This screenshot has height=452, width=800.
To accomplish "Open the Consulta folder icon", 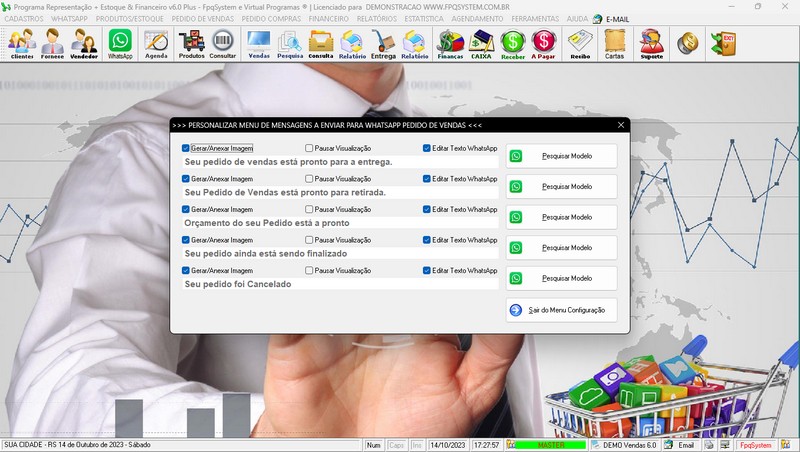I will 321,44.
